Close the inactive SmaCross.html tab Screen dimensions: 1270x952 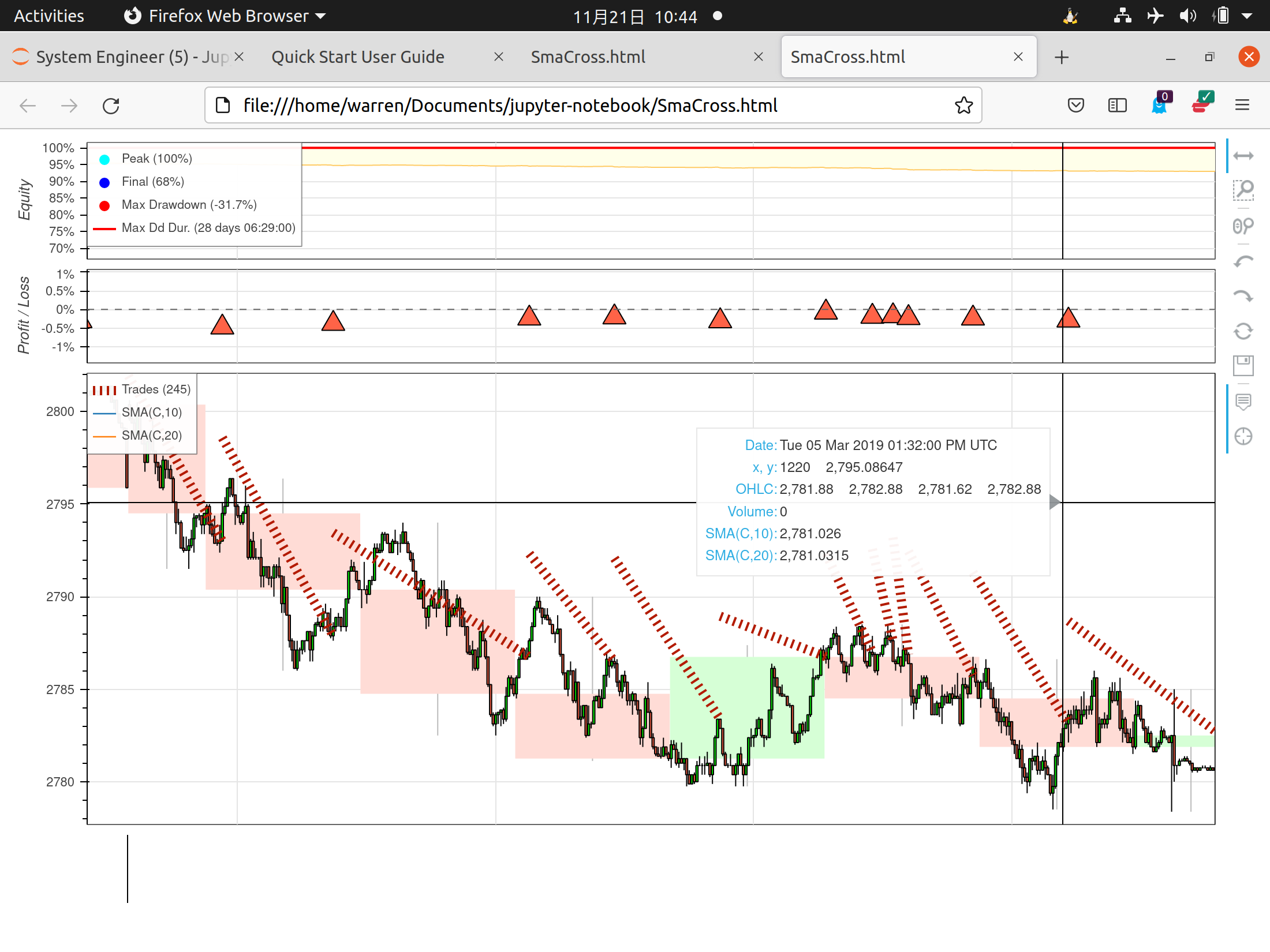[x=759, y=57]
